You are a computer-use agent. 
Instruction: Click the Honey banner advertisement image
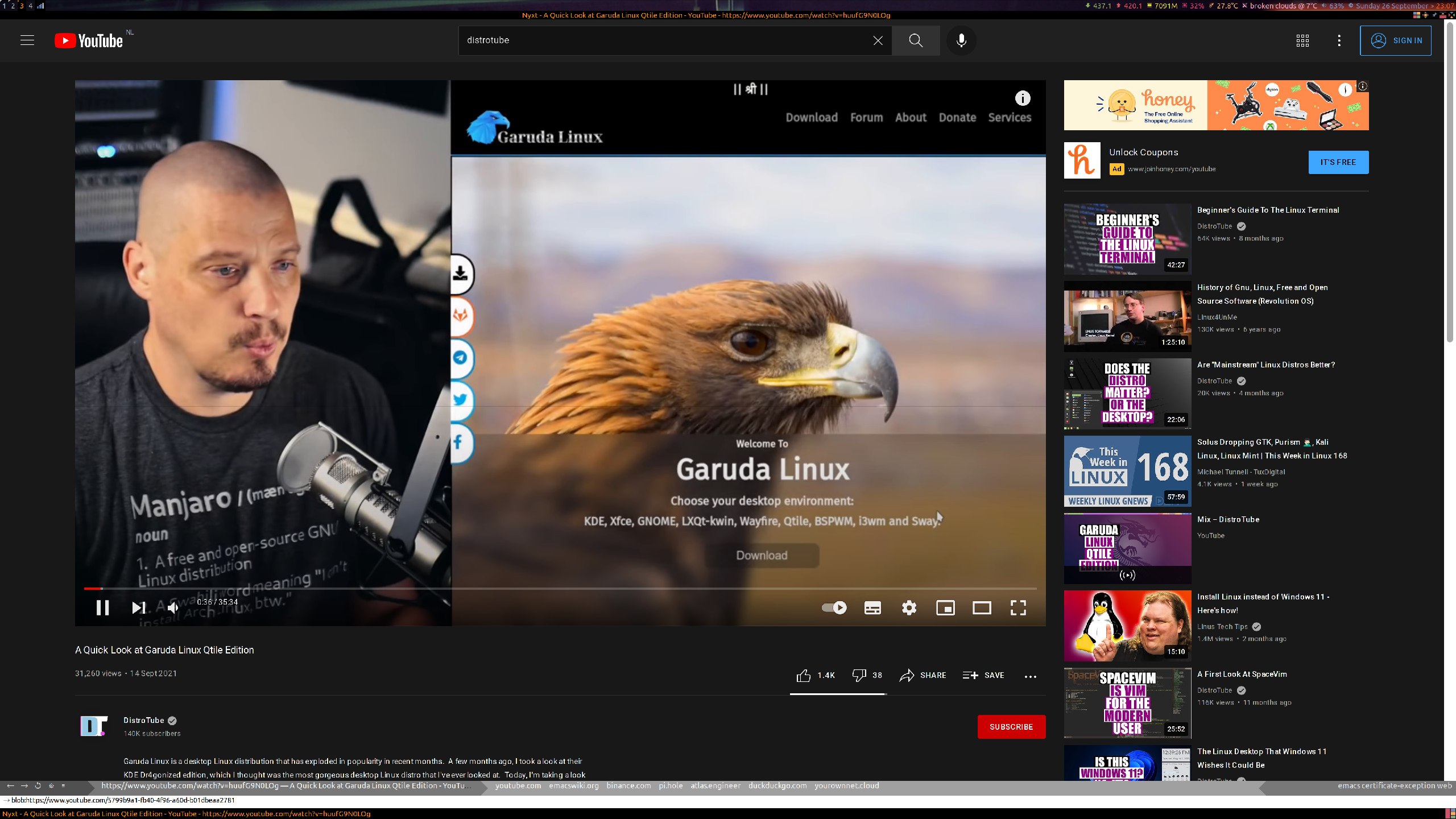click(x=1216, y=105)
